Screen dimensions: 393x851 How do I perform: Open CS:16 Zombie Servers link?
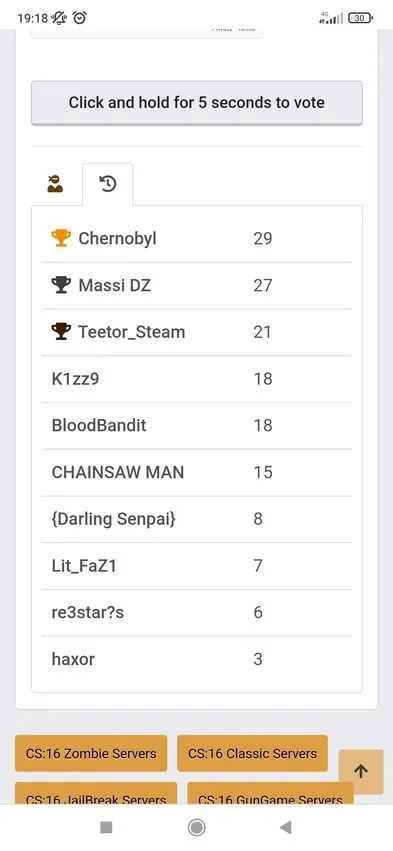point(91,753)
